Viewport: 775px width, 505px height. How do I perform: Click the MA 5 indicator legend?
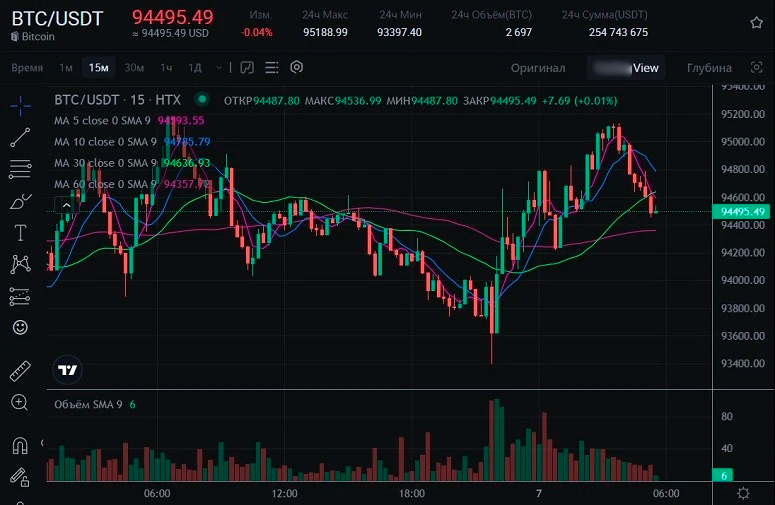point(105,120)
